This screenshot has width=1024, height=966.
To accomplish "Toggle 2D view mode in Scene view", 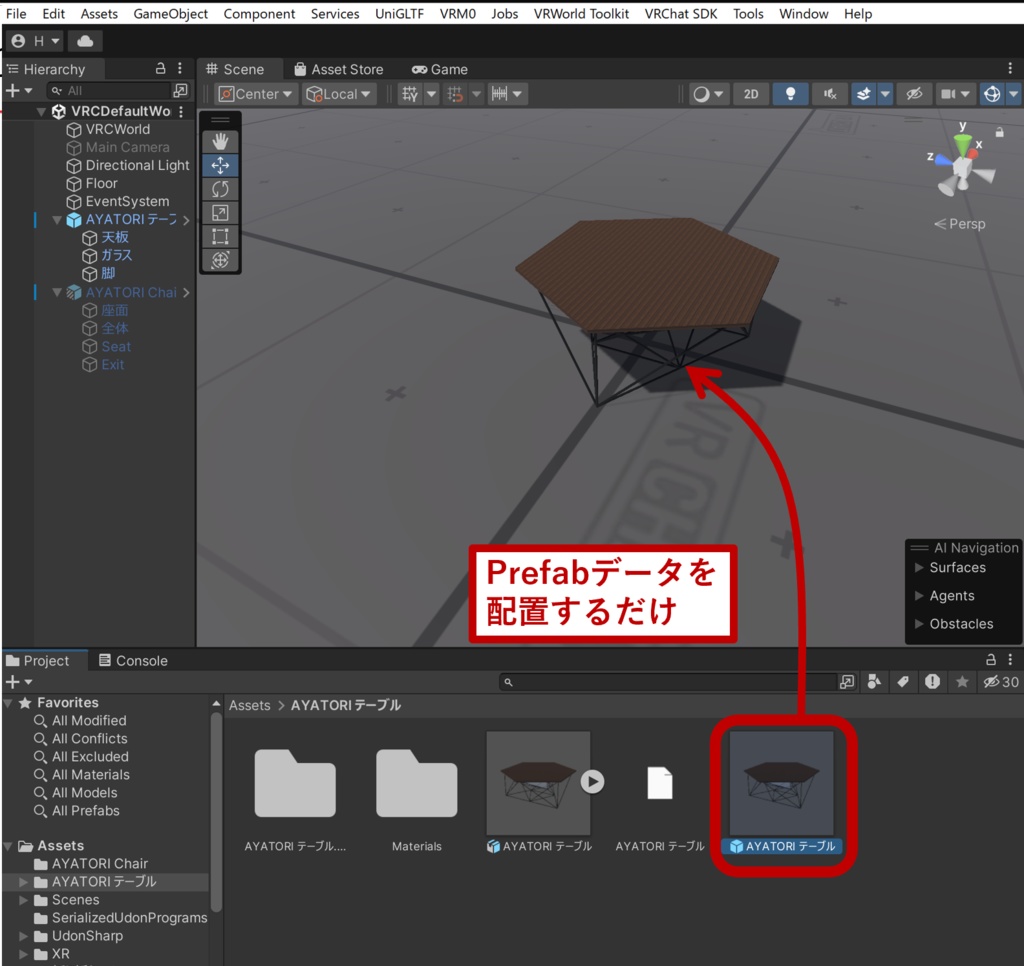I will point(751,93).
